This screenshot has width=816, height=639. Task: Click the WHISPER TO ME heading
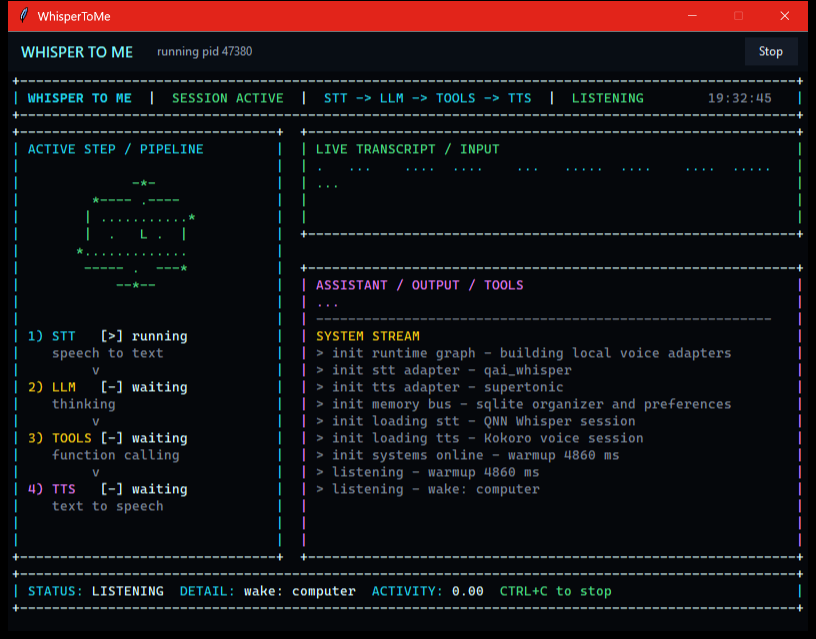coord(77,52)
